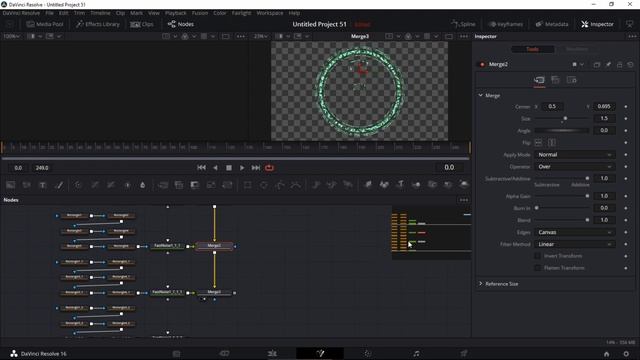Expand the Reference Size section
Image resolution: width=640 pixels, height=360 pixels.
[481, 284]
